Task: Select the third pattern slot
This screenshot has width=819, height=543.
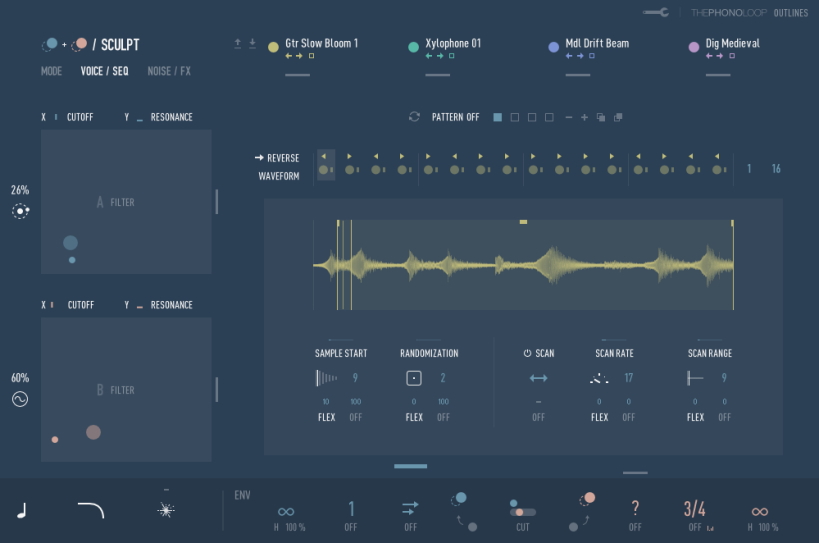Action: 532,117
